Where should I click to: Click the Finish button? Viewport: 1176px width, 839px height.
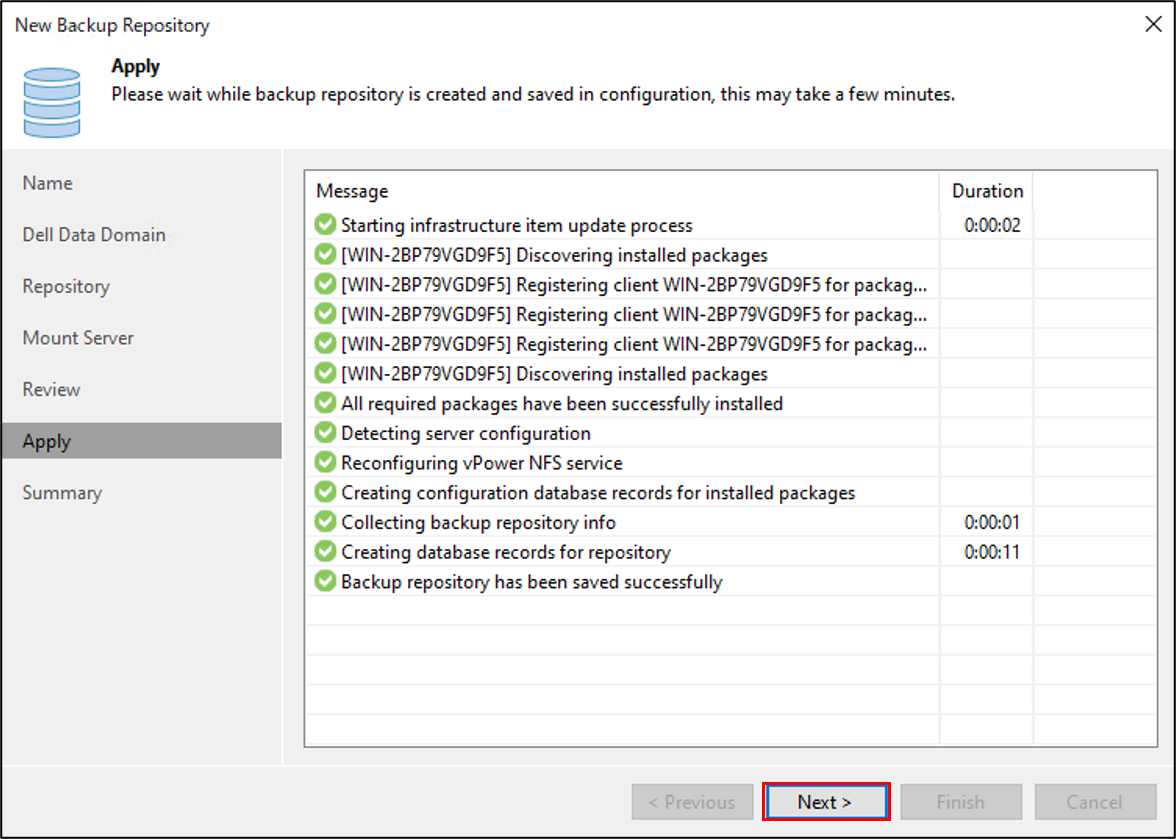[961, 802]
